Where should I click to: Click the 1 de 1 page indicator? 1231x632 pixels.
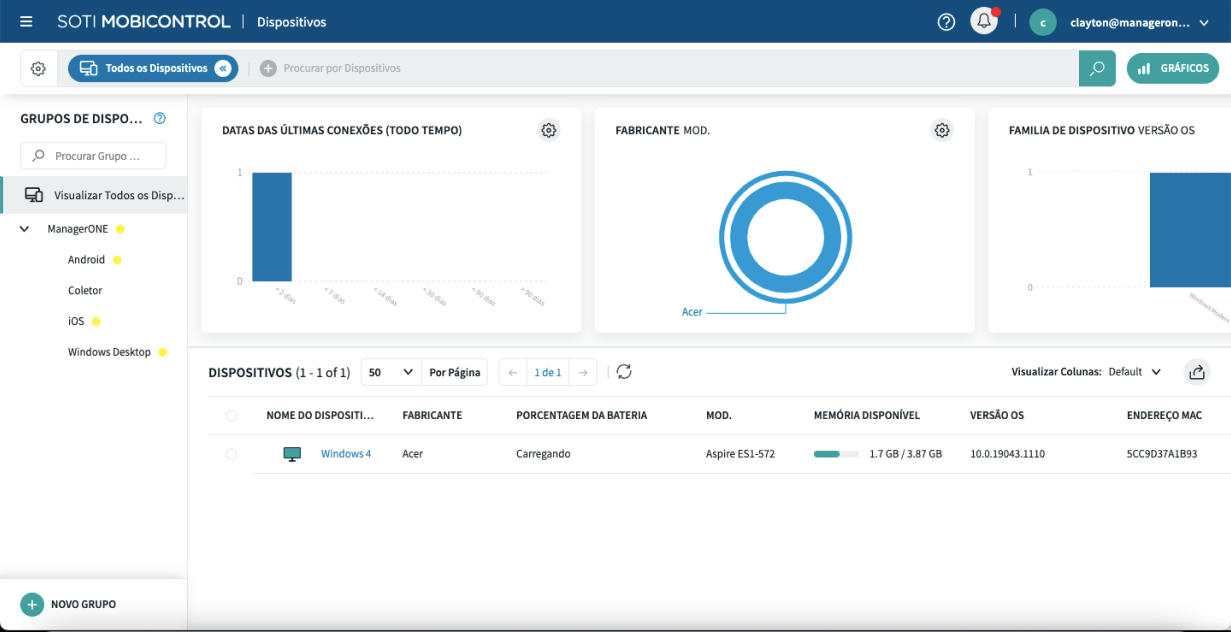click(x=548, y=372)
